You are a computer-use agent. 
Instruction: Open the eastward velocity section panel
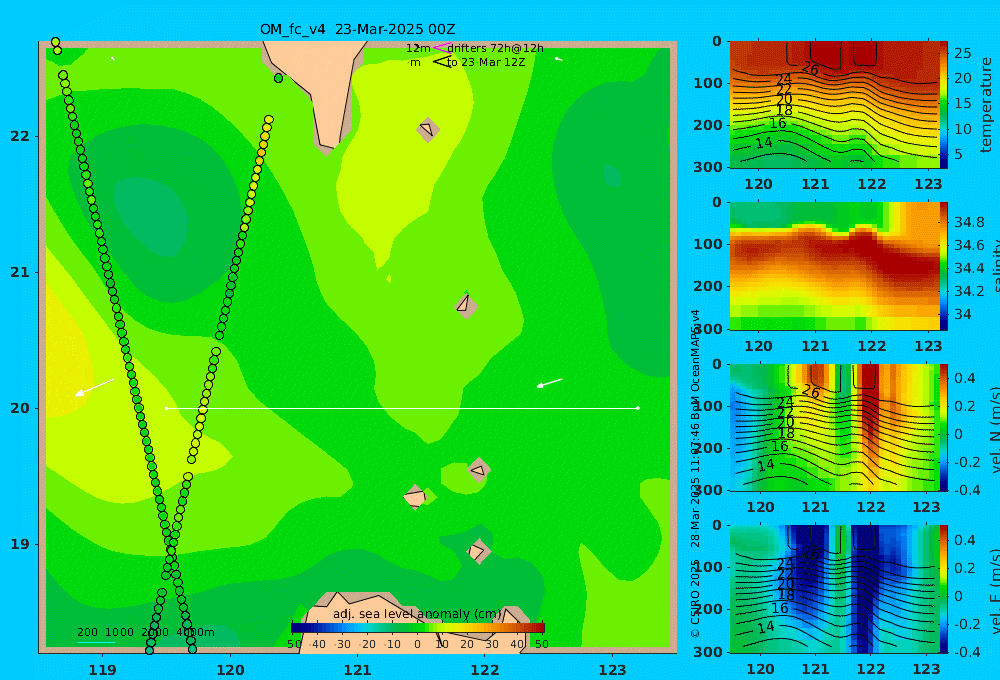835,589
